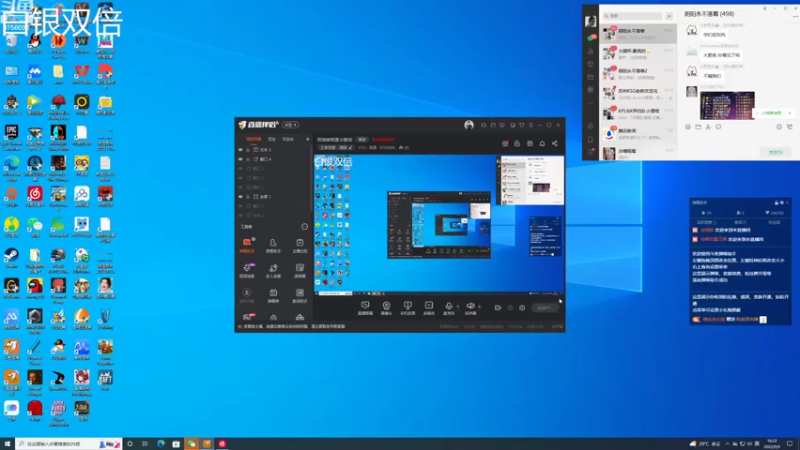The height and width of the screenshot is (450, 800).
Task: Expand microphone options arrow in streaming toolbar
Action: pyautogui.click(x=457, y=307)
